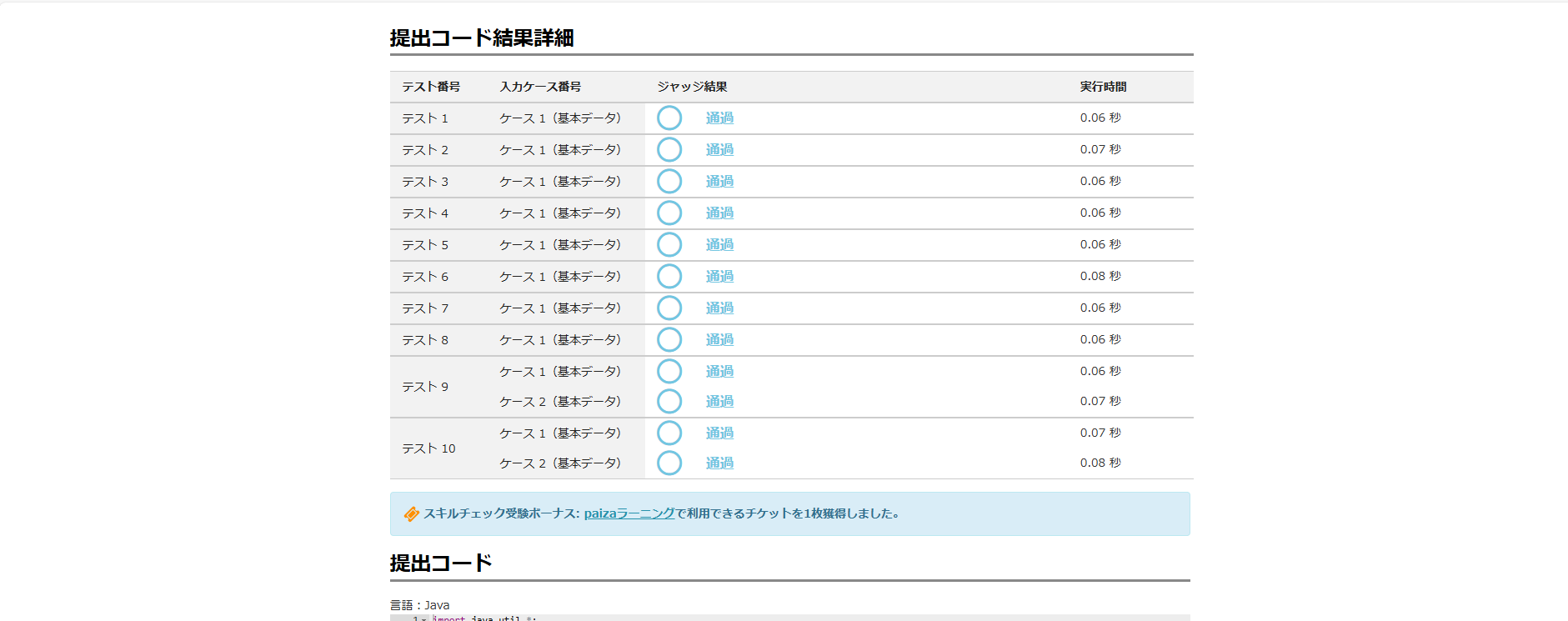Click the circle icon for Test 9 Case 2
This screenshot has width=1568, height=621.
click(x=669, y=402)
